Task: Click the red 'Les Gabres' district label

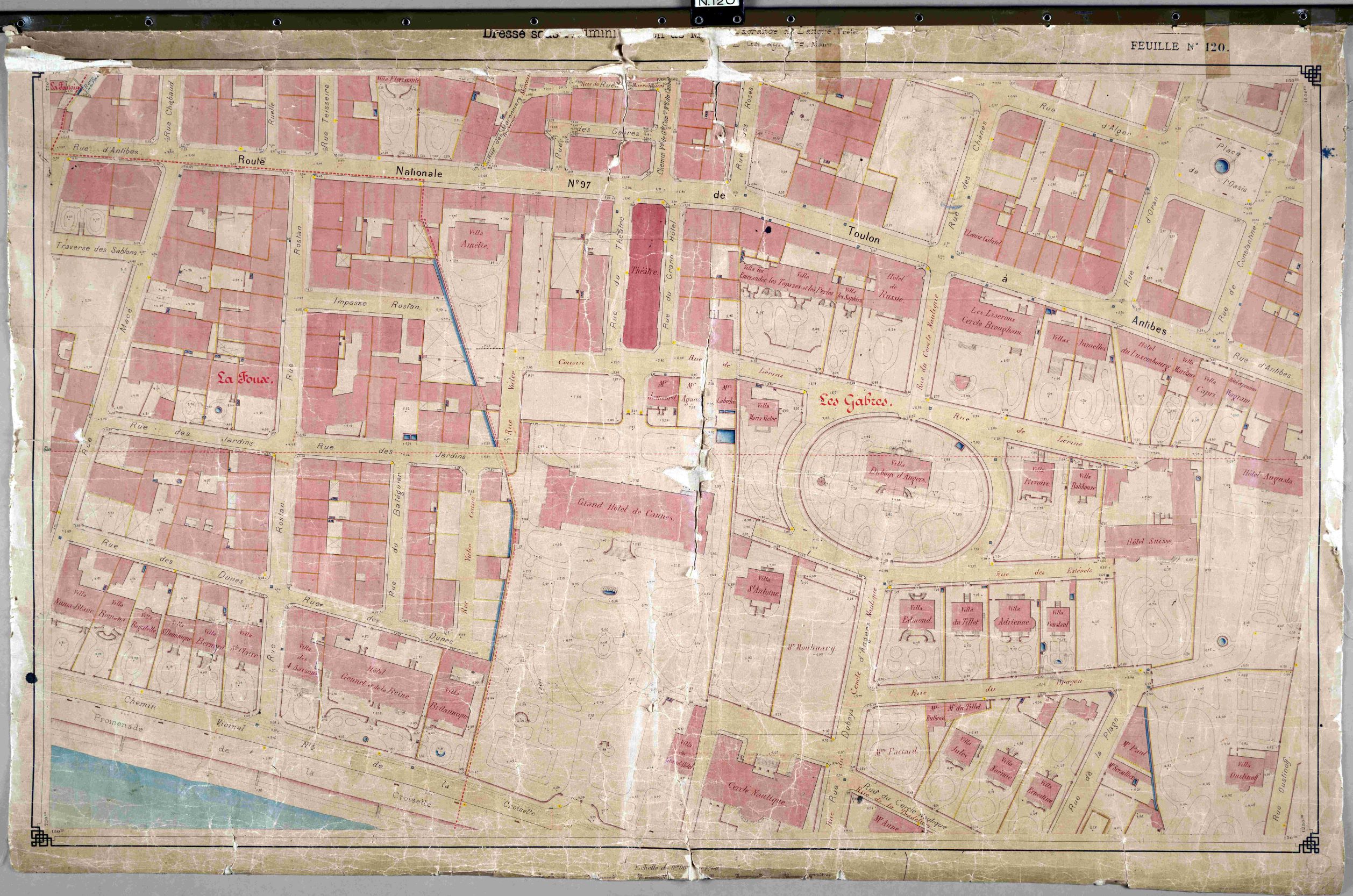Action: point(856,402)
